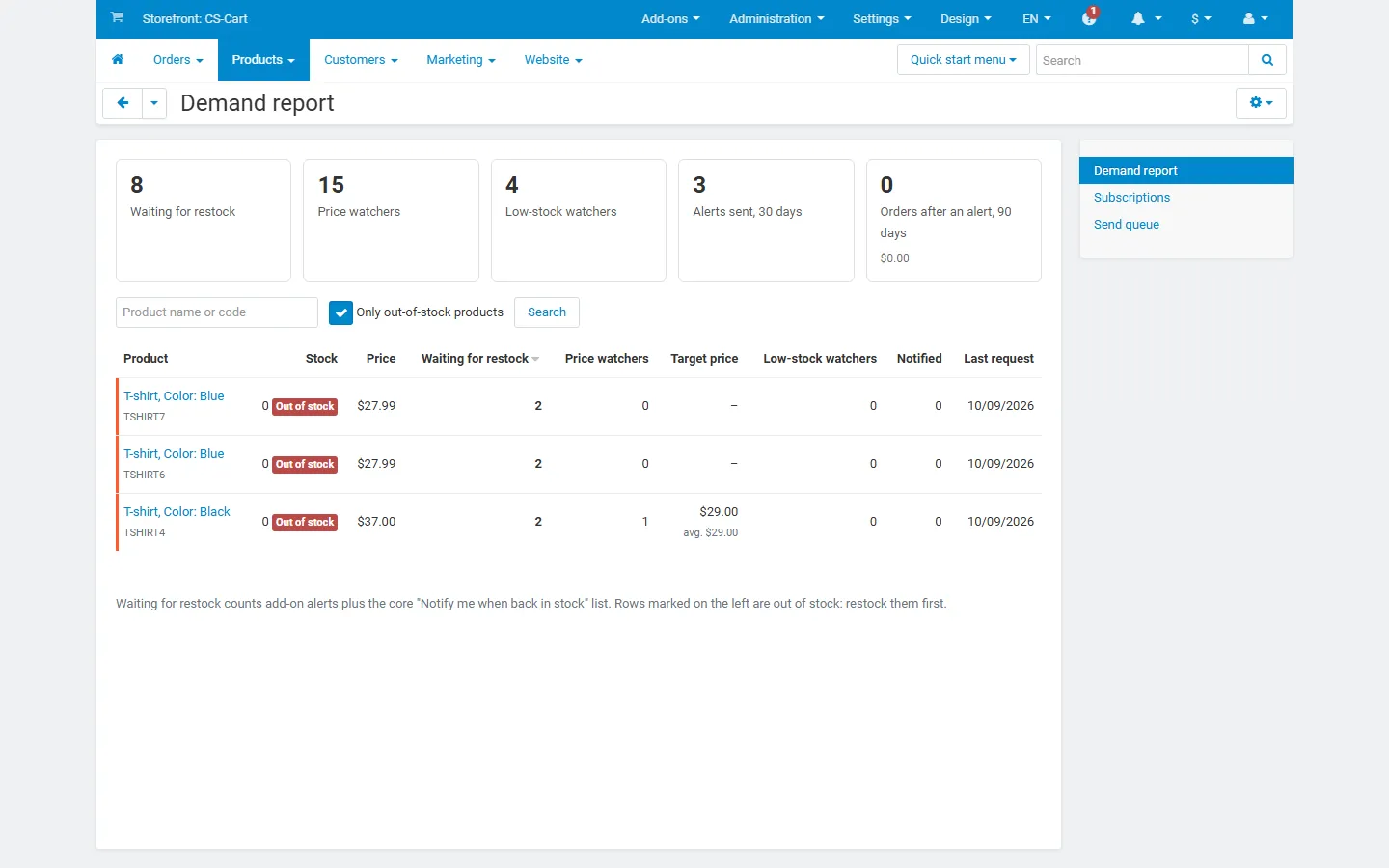The width and height of the screenshot is (1389, 868).
Task: Open T-shirt, Color: Blue TSHIRT6 link
Action: (174, 454)
